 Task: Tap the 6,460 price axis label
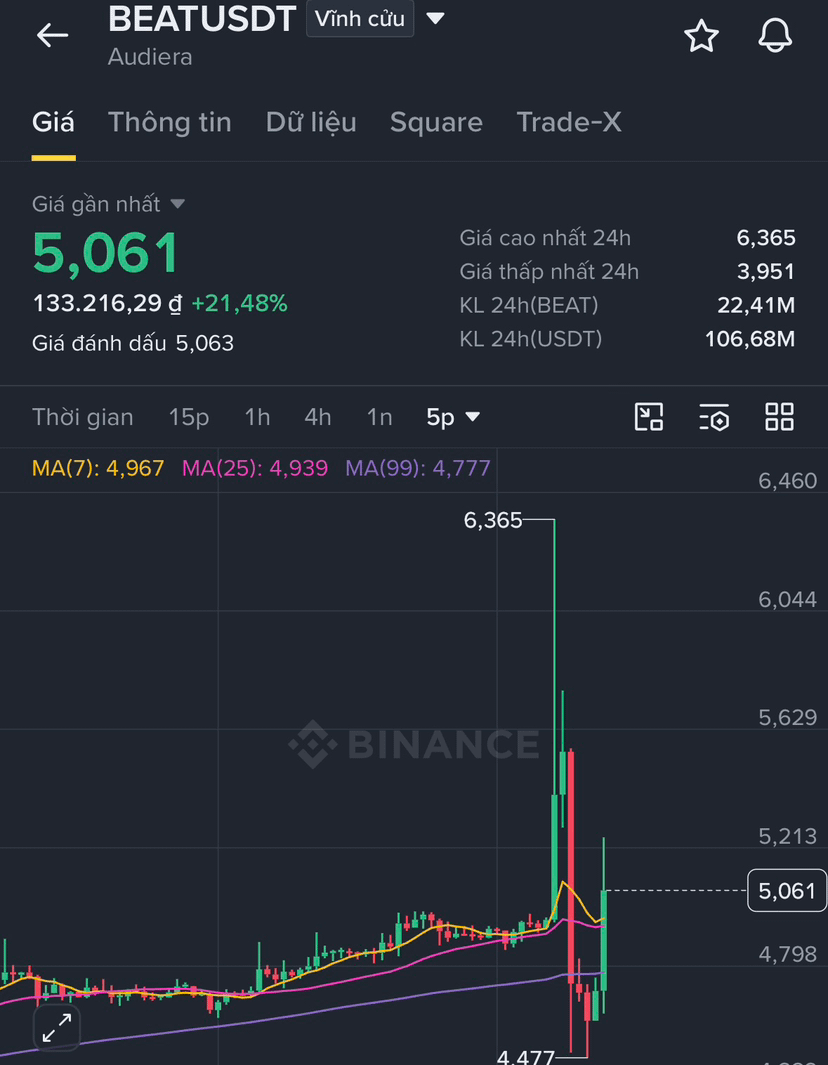point(788,481)
